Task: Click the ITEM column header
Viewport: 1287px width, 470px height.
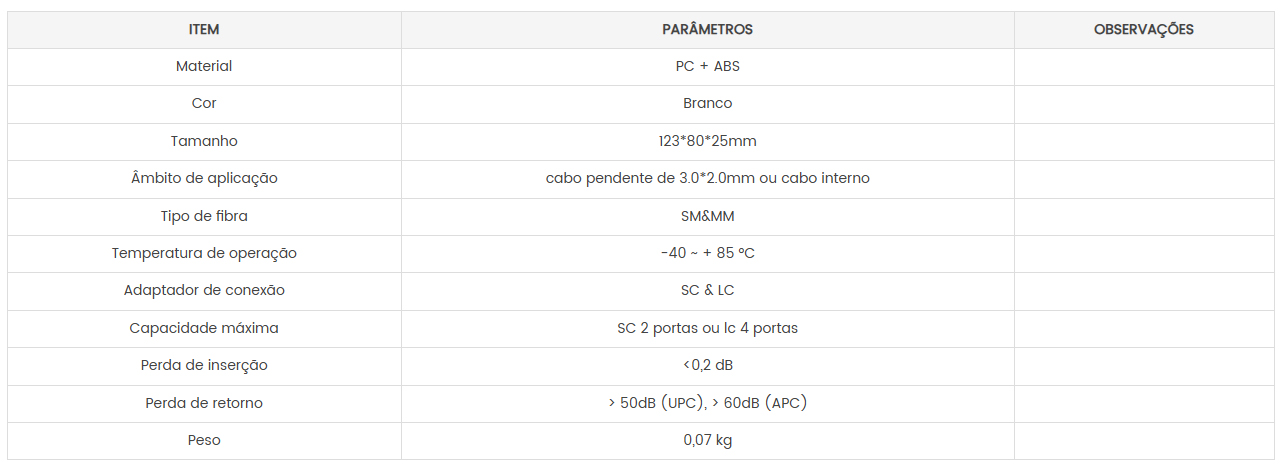Action: click(204, 29)
